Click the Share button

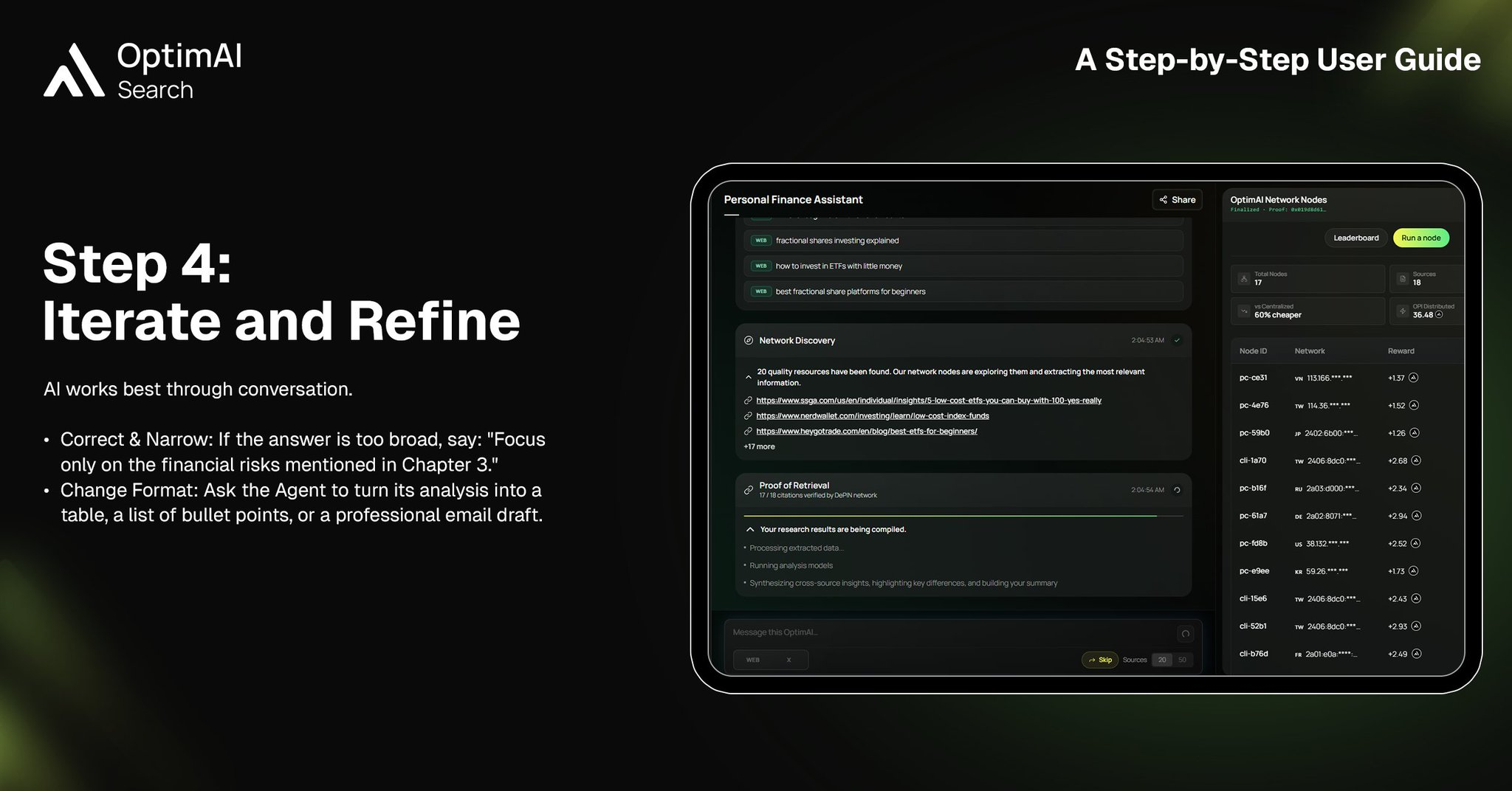[1177, 200]
